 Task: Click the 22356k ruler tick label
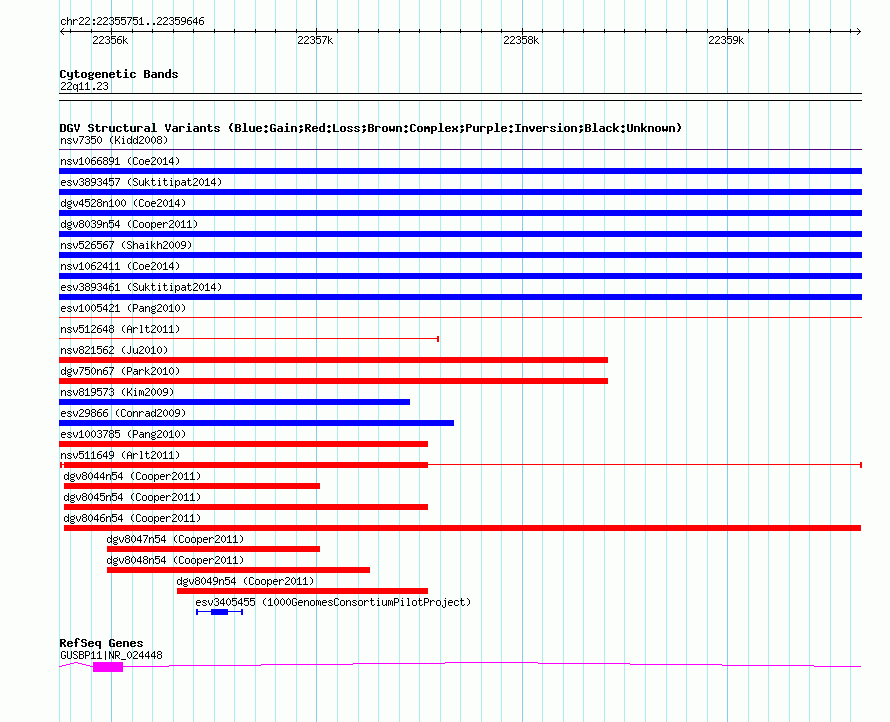pos(110,40)
